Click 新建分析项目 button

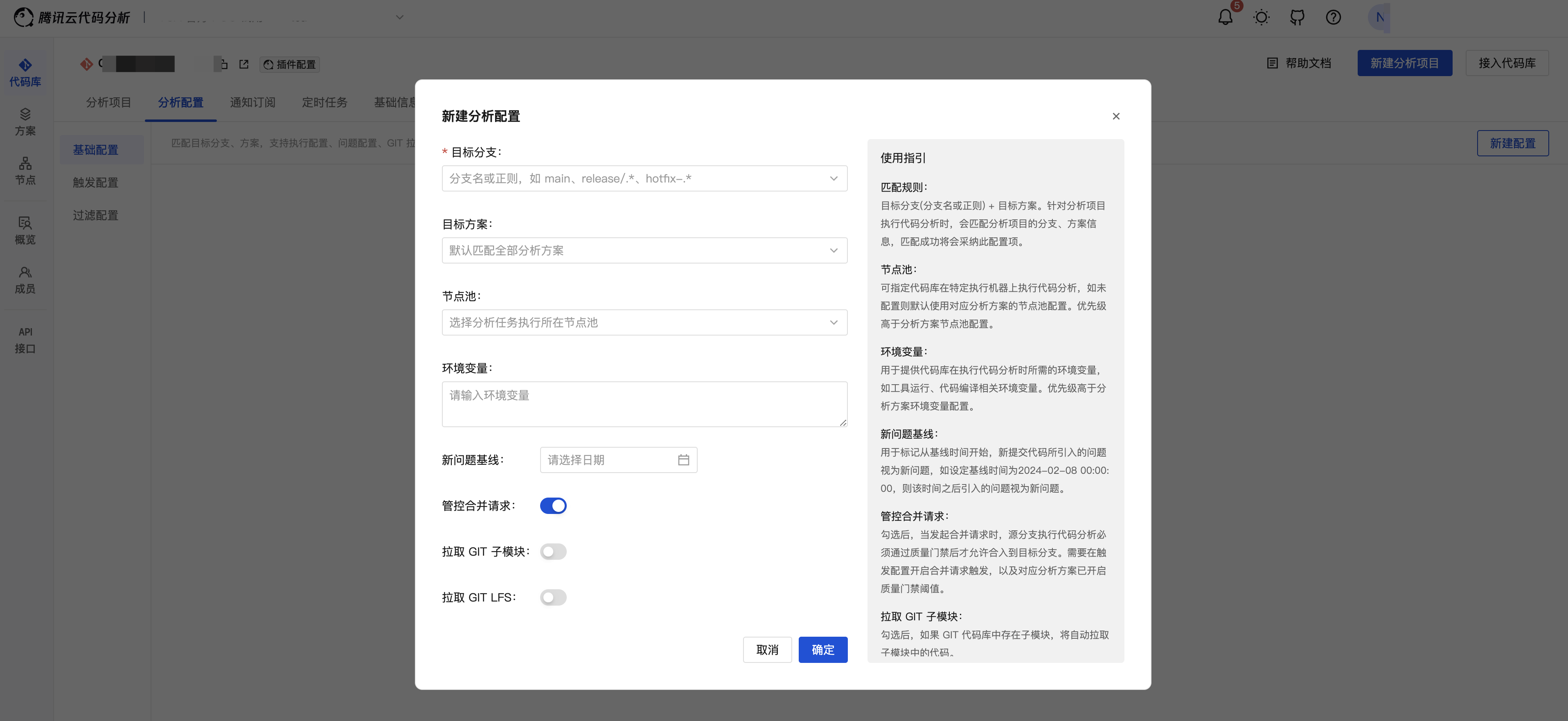tap(1404, 63)
